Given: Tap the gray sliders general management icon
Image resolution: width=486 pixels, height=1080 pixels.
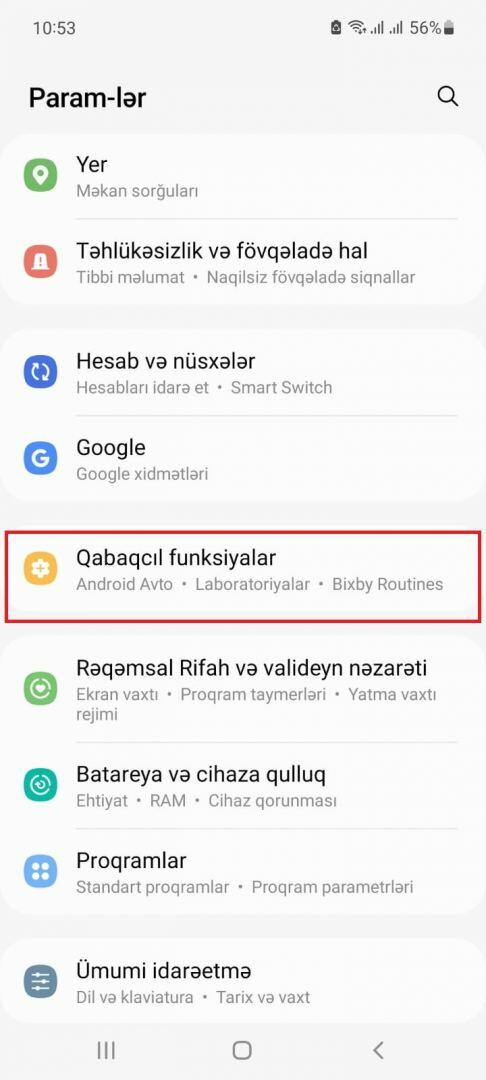Looking at the screenshot, I should 41,982.
